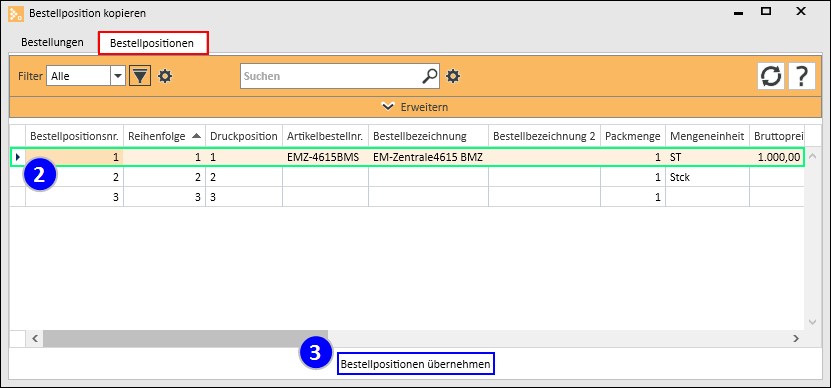
Task: Click the Packmenge column header
Action: (x=633, y=136)
